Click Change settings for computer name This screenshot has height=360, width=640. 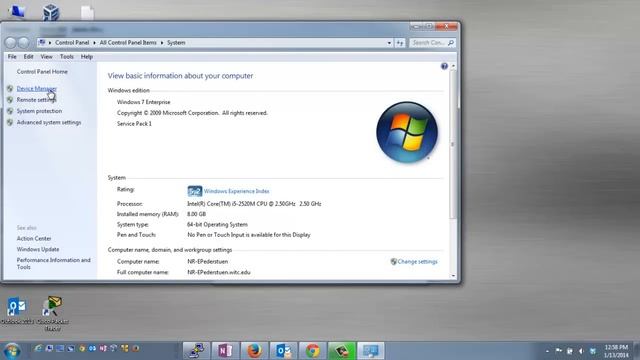[x=417, y=262]
